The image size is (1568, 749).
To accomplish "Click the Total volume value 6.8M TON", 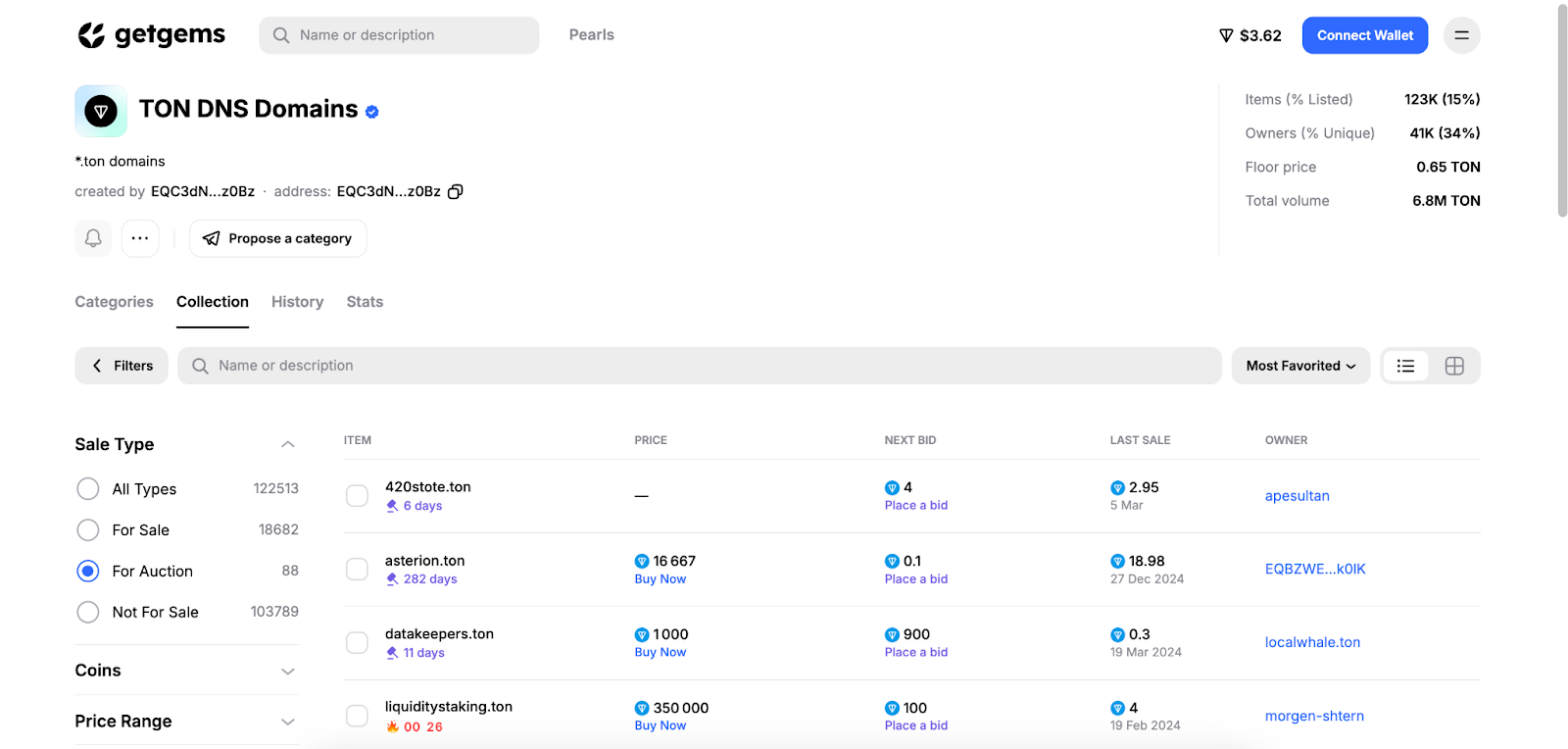I will point(1446,201).
